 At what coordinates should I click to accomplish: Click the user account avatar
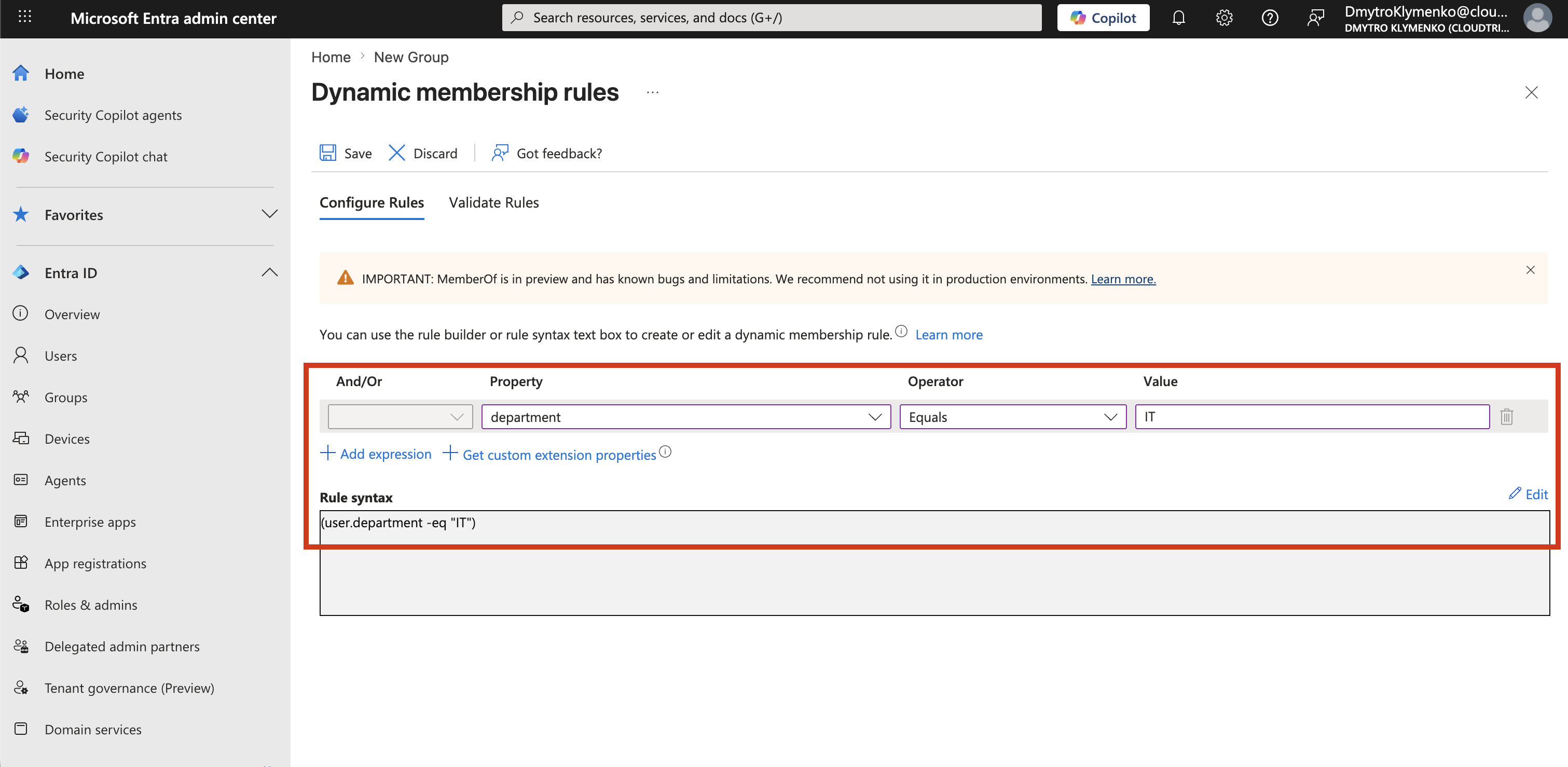click(x=1537, y=18)
